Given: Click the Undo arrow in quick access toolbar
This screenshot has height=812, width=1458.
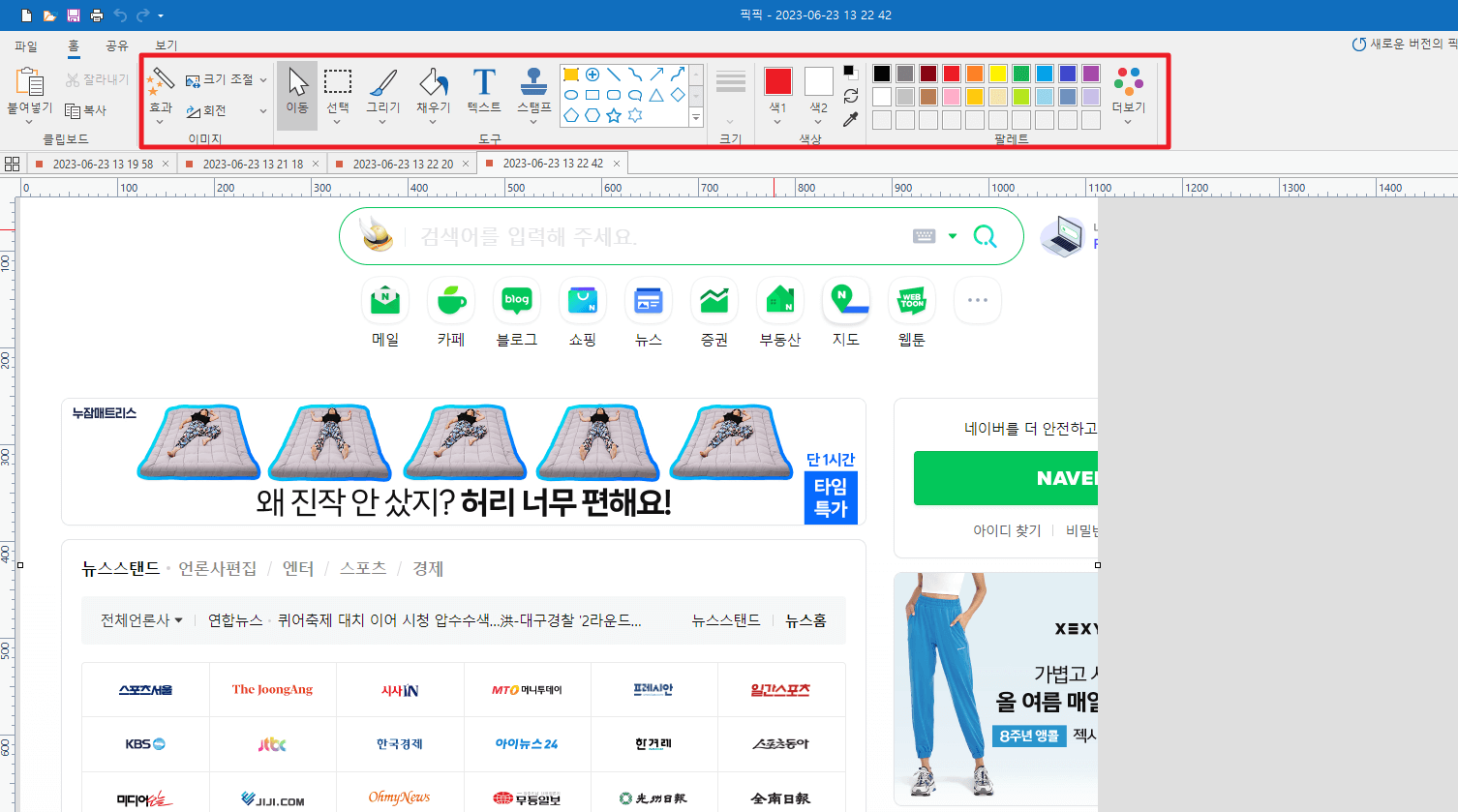Looking at the screenshot, I should coord(120,15).
